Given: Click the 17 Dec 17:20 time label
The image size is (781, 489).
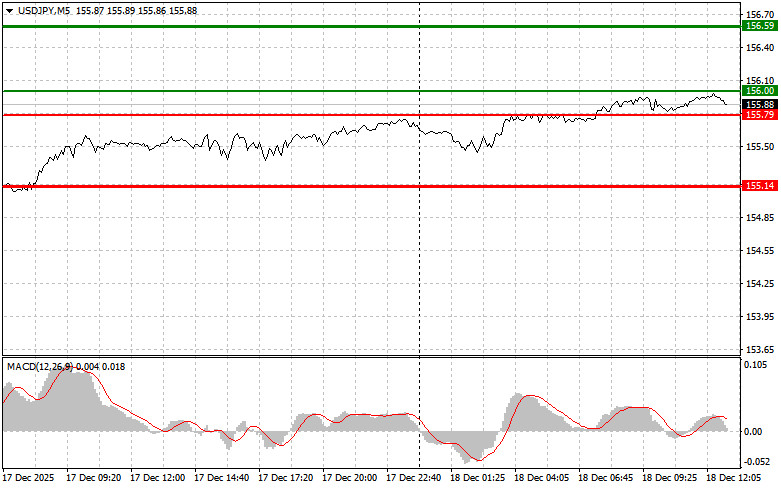Looking at the screenshot, I should [x=286, y=478].
